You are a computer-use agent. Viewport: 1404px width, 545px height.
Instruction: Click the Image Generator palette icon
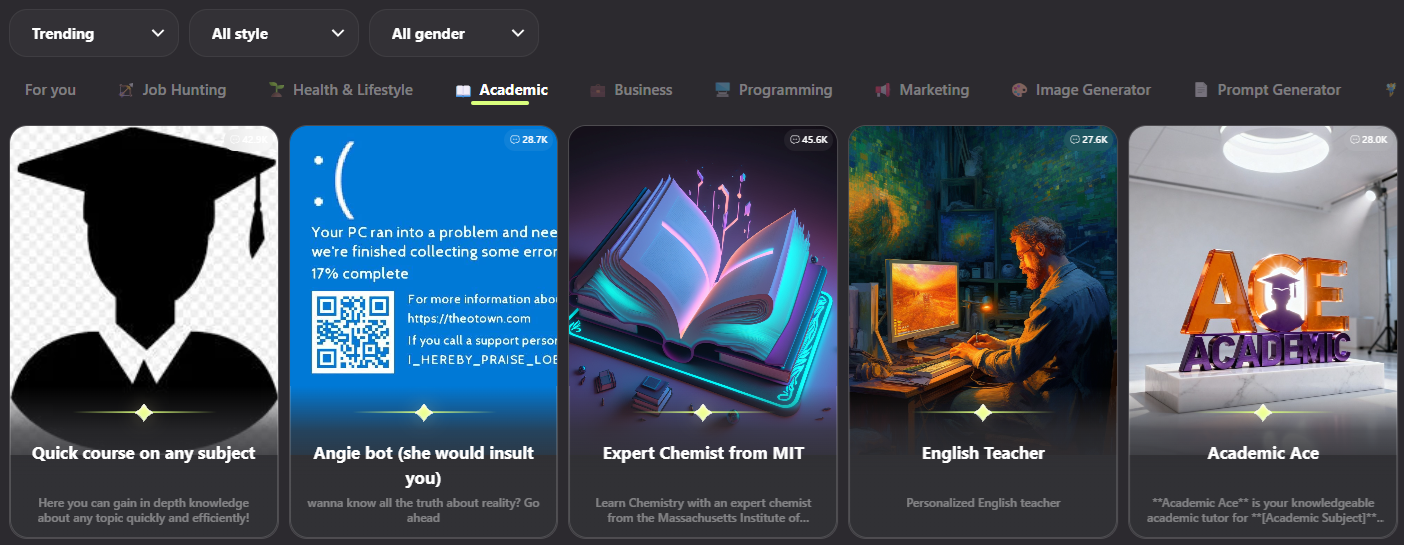pyautogui.click(x=1019, y=90)
